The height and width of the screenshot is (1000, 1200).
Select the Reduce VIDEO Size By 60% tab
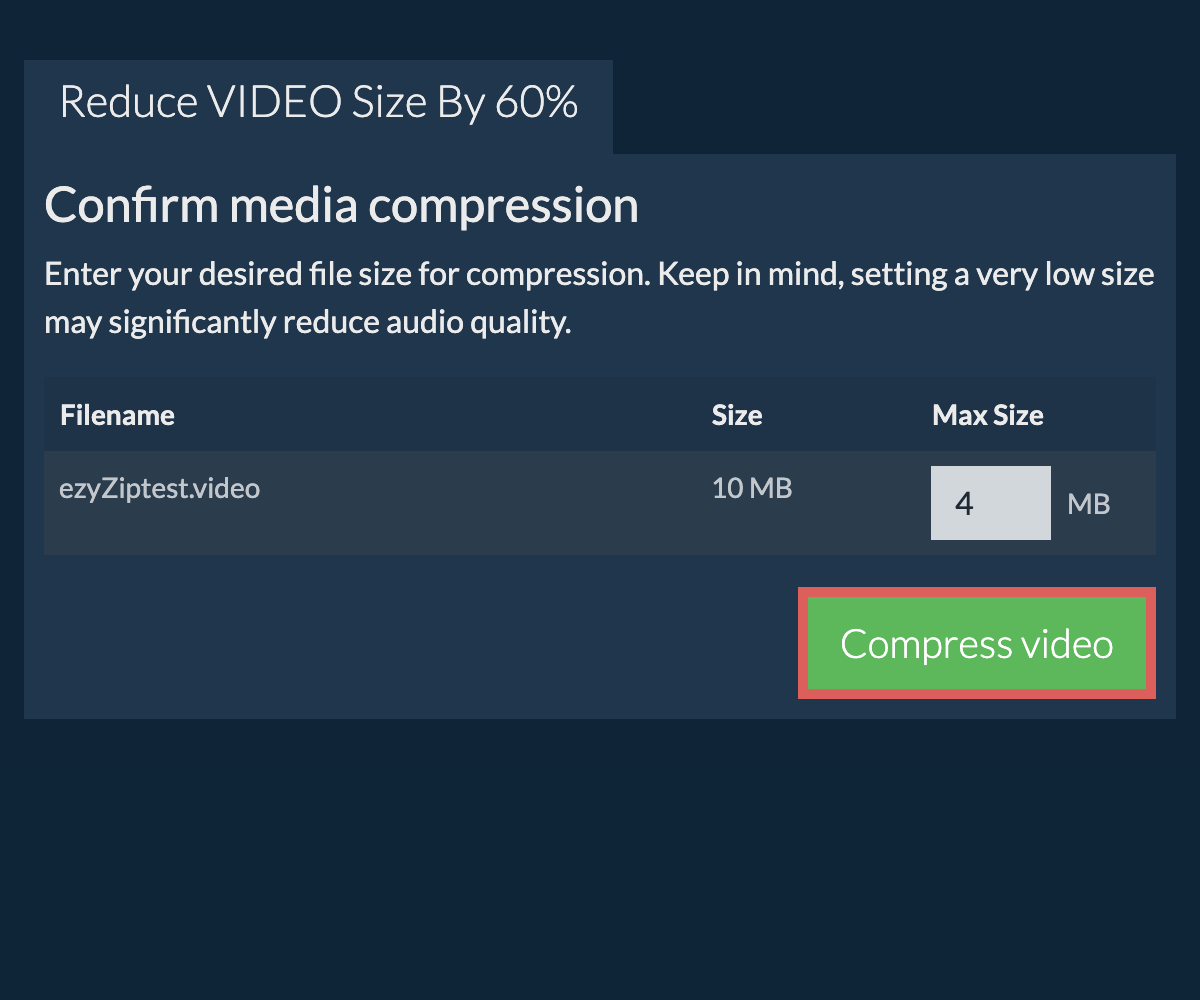(318, 104)
